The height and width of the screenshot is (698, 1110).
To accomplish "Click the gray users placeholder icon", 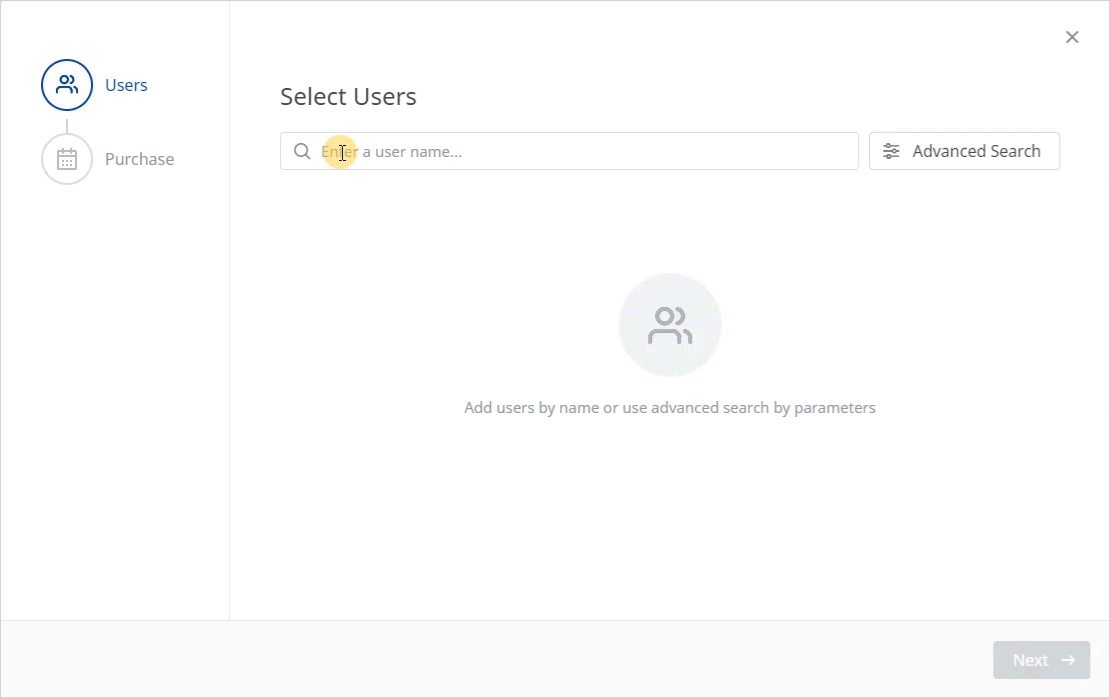I will click(670, 325).
